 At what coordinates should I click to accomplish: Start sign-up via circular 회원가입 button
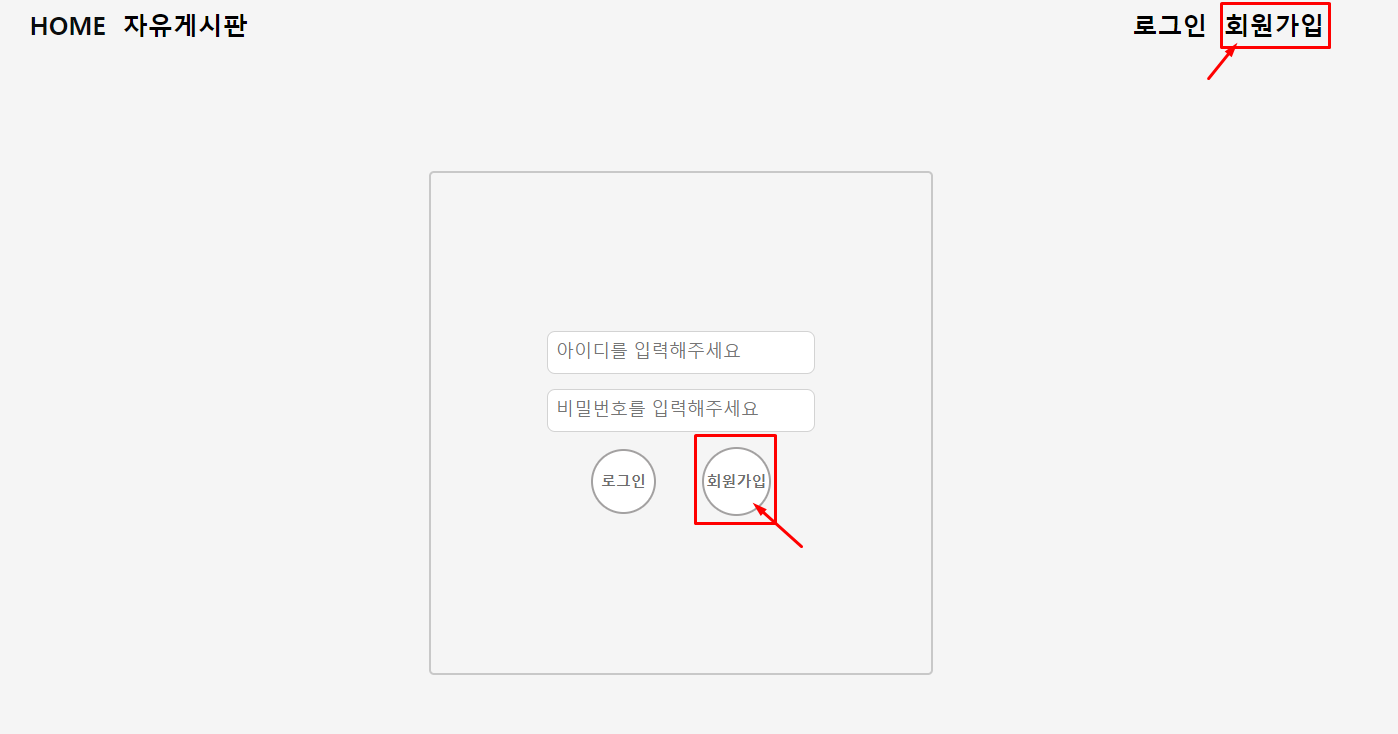(x=736, y=481)
